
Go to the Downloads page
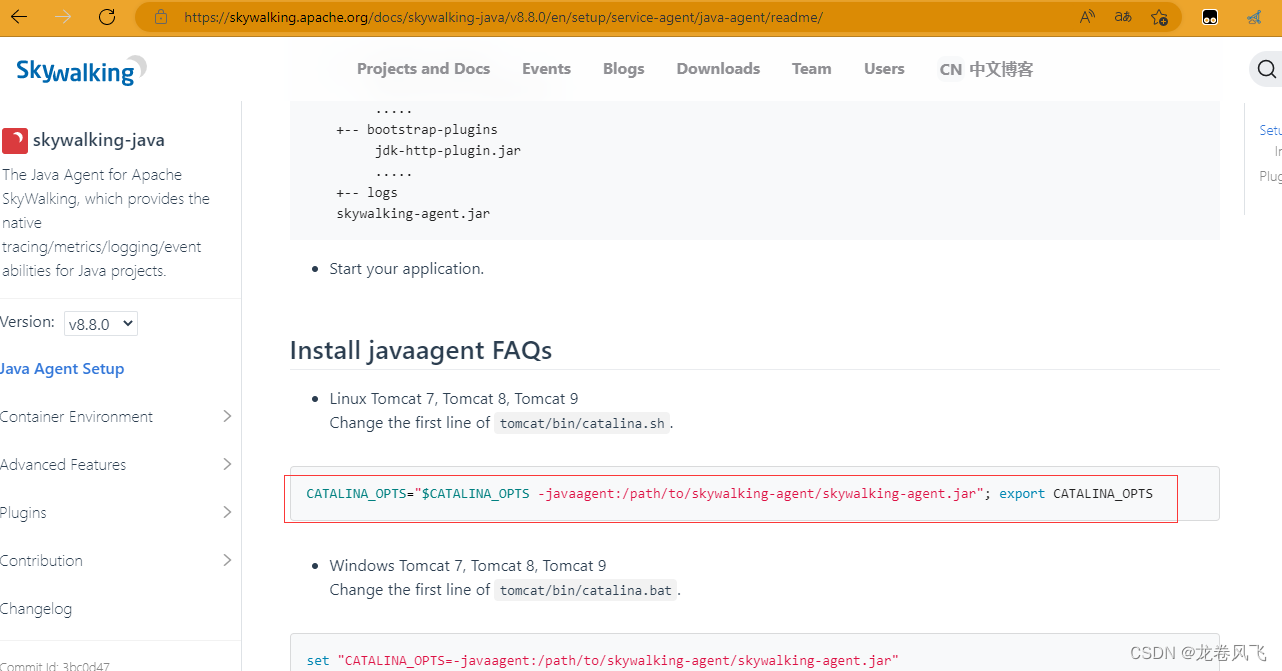coord(718,69)
